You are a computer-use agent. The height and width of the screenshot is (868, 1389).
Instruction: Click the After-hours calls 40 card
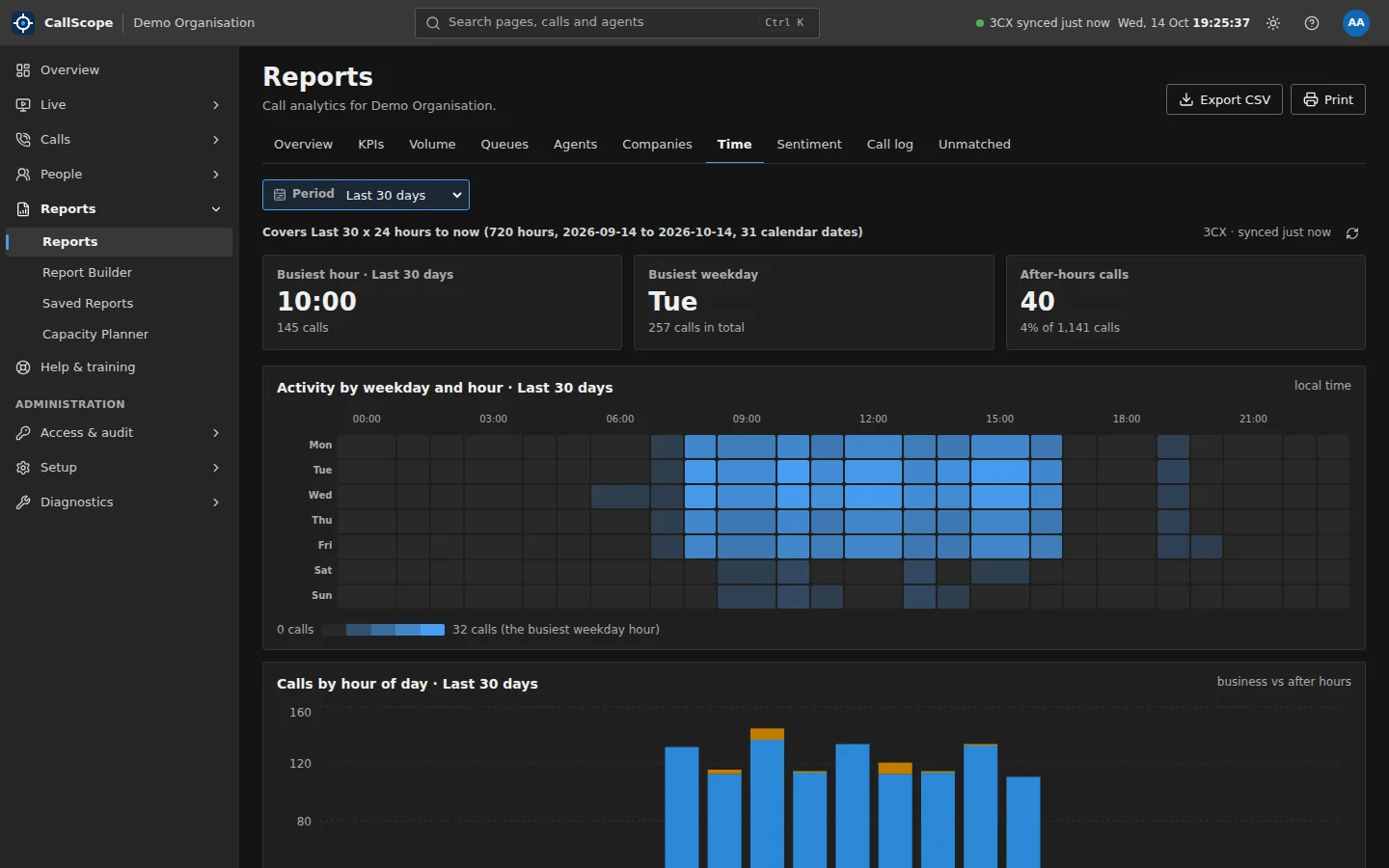point(1185,302)
